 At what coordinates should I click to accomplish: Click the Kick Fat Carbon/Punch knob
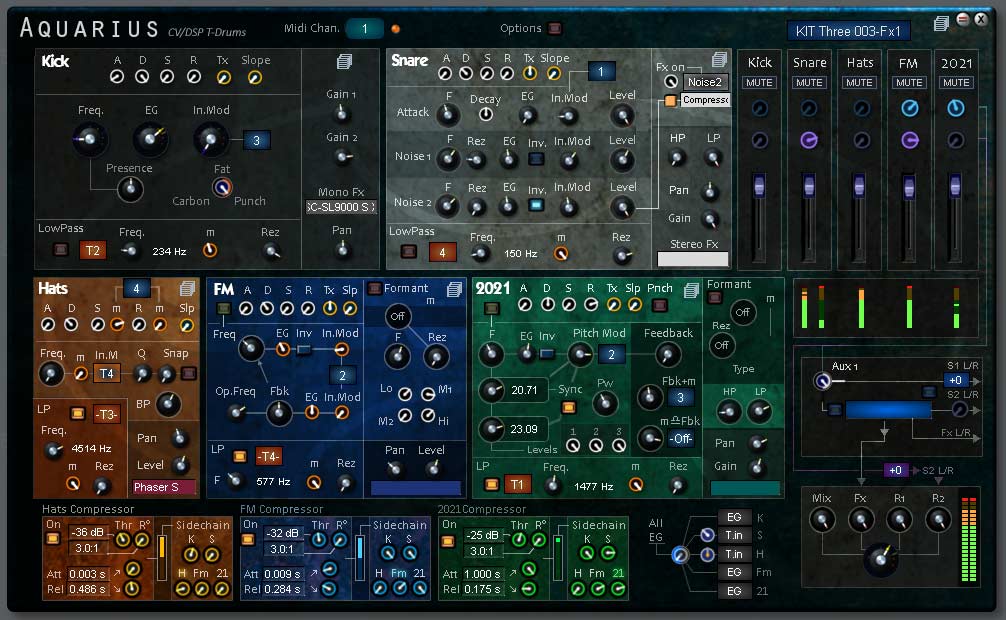click(222, 187)
